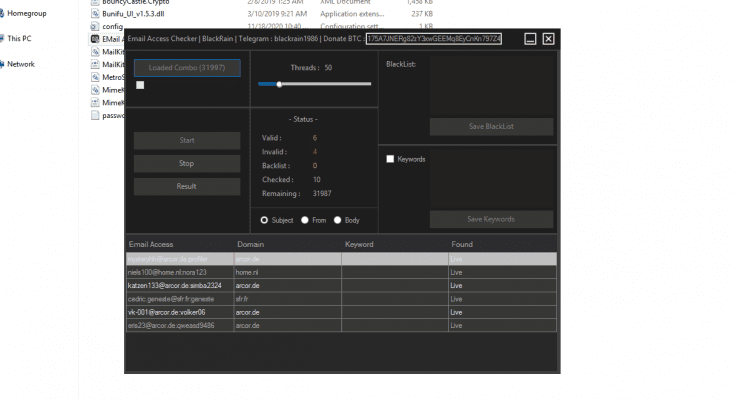This screenshot has width=735, height=400.
Task: Select the Bunifu_UI_v1.5.3.dll file icon
Action: click(95, 15)
